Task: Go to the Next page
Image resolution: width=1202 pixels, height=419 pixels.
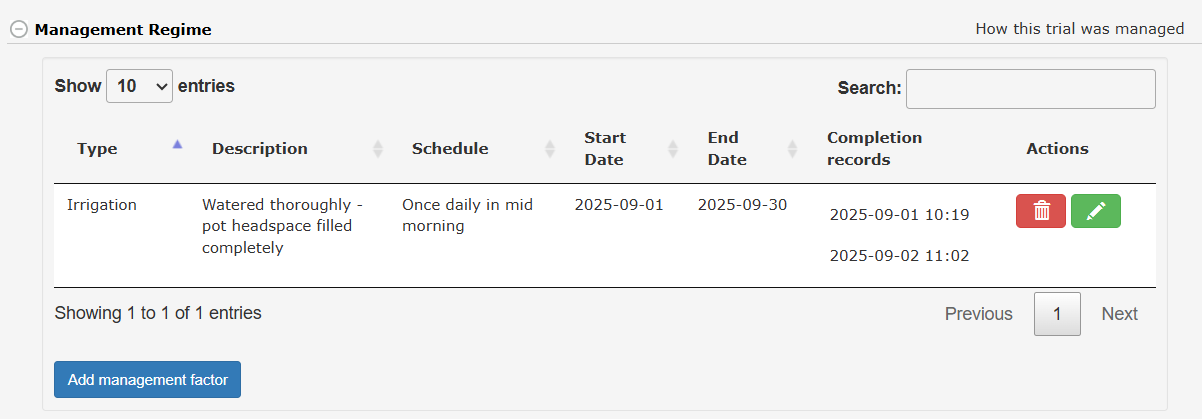Action: (1119, 314)
